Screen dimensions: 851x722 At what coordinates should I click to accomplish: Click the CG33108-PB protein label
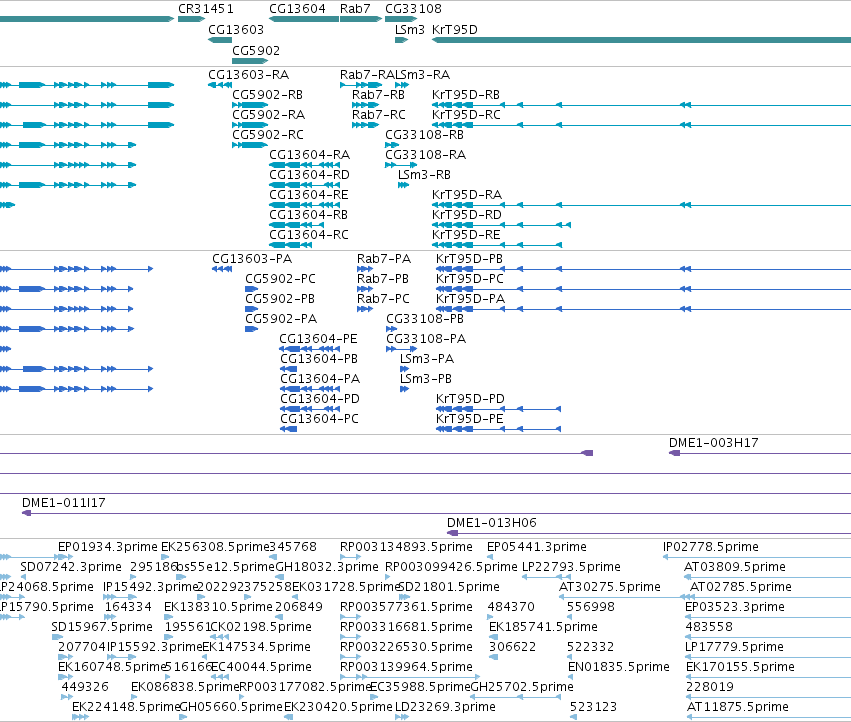[425, 319]
